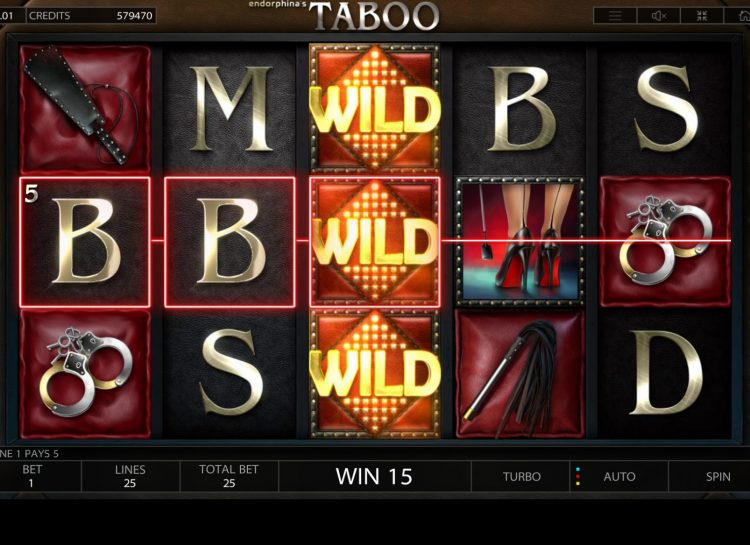Click the paddle symbol on first reel

[x=85, y=109]
